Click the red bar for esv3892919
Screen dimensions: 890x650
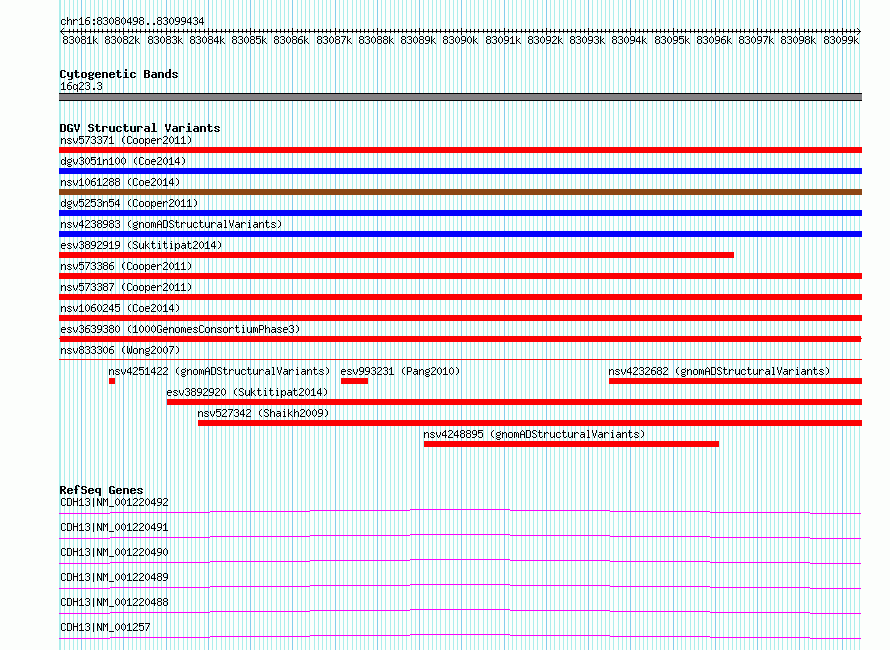(x=396, y=255)
